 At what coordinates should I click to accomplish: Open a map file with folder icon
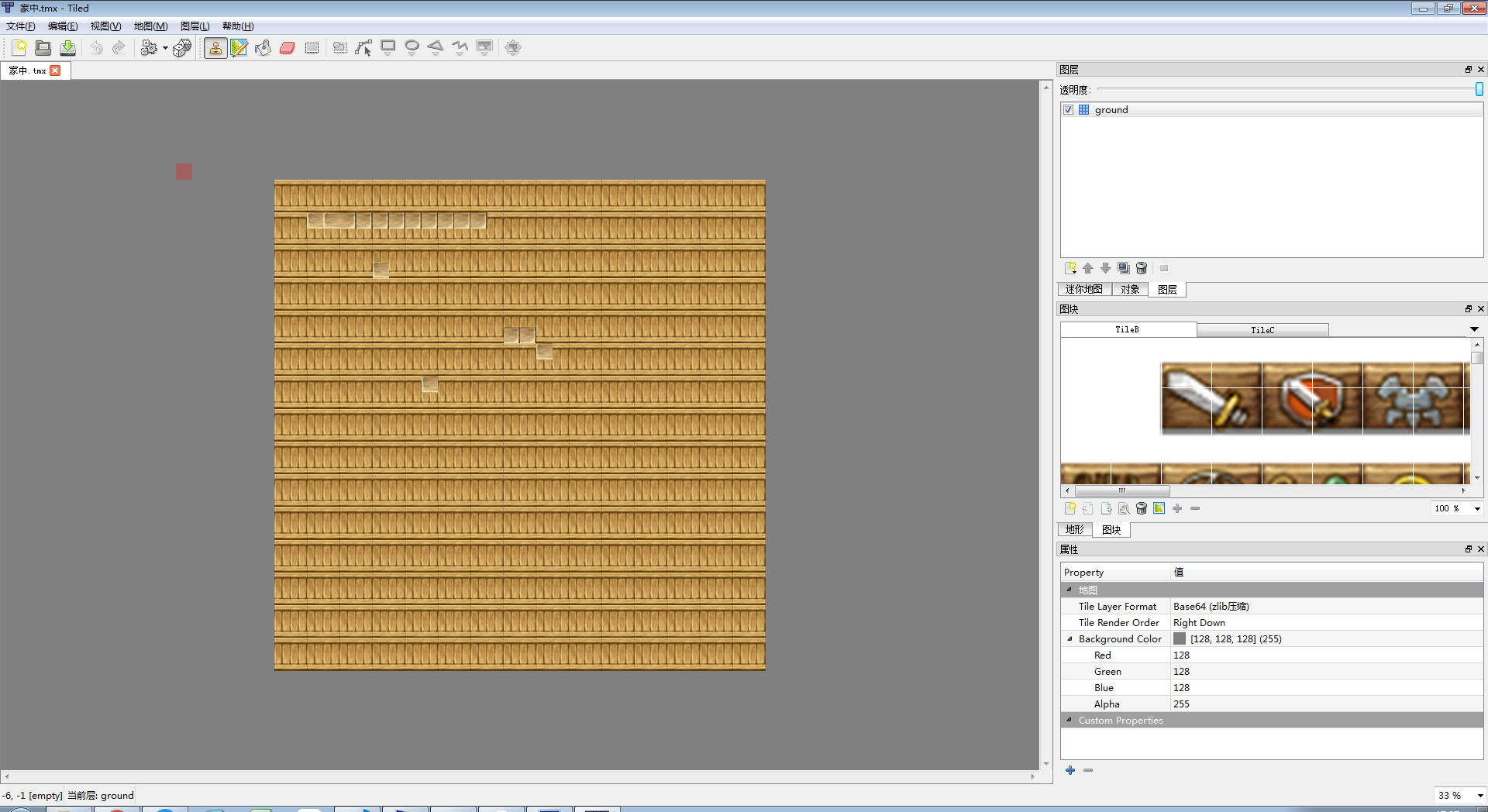(43, 48)
